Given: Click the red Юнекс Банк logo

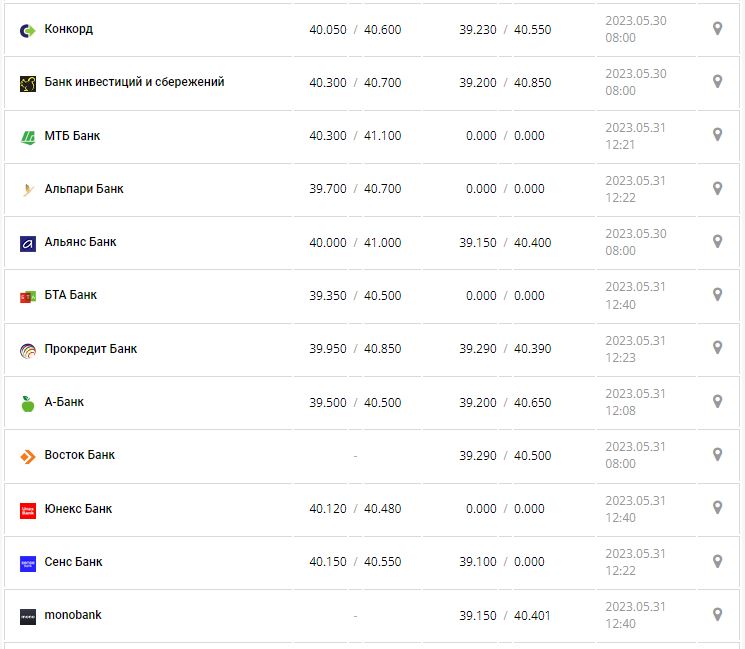Looking at the screenshot, I should [28, 510].
